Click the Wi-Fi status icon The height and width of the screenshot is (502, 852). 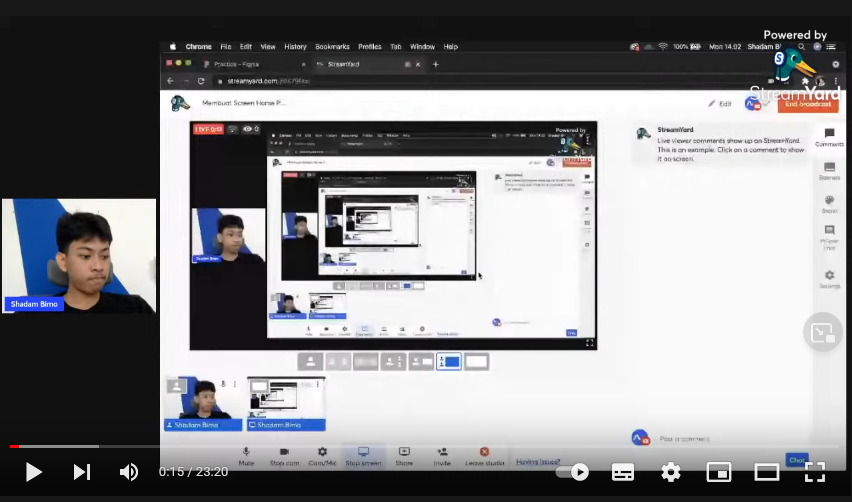click(x=663, y=47)
